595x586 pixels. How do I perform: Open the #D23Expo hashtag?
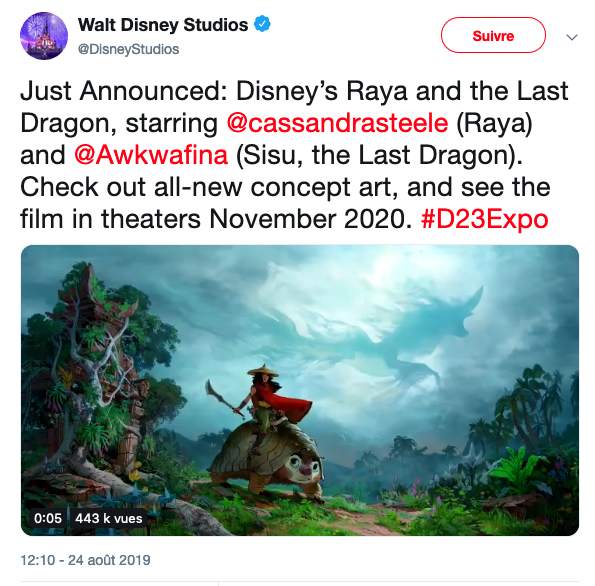tap(485, 219)
